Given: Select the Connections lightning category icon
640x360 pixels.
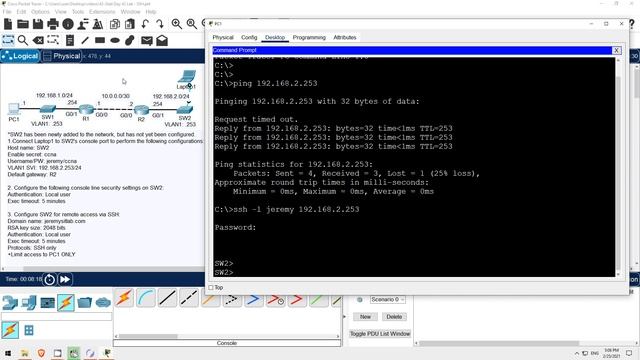Looking at the screenshot, I should click(x=66, y=302).
